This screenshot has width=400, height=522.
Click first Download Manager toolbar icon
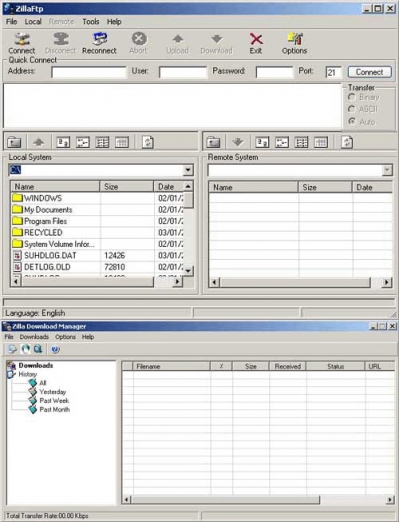tap(13, 349)
